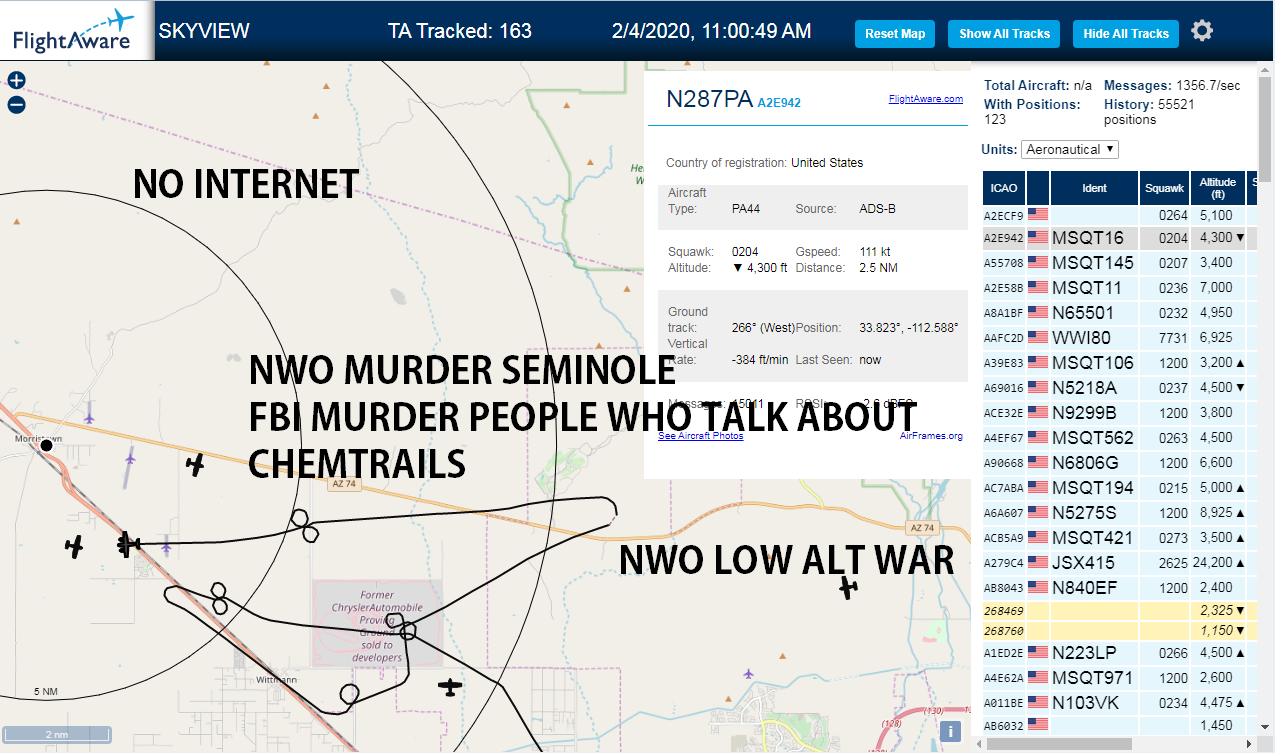The image size is (1275, 753).
Task: Select aircraft row MSQT971
Action: pos(1120,678)
